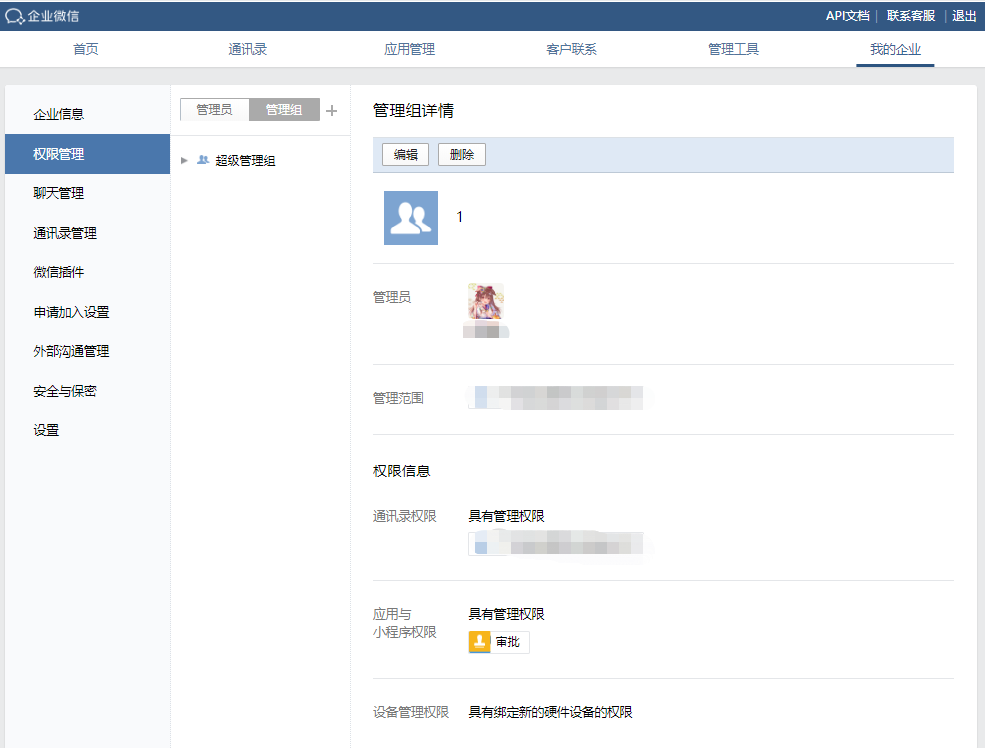
Task: Click the 超级管理组 group icon
Action: click(203, 160)
